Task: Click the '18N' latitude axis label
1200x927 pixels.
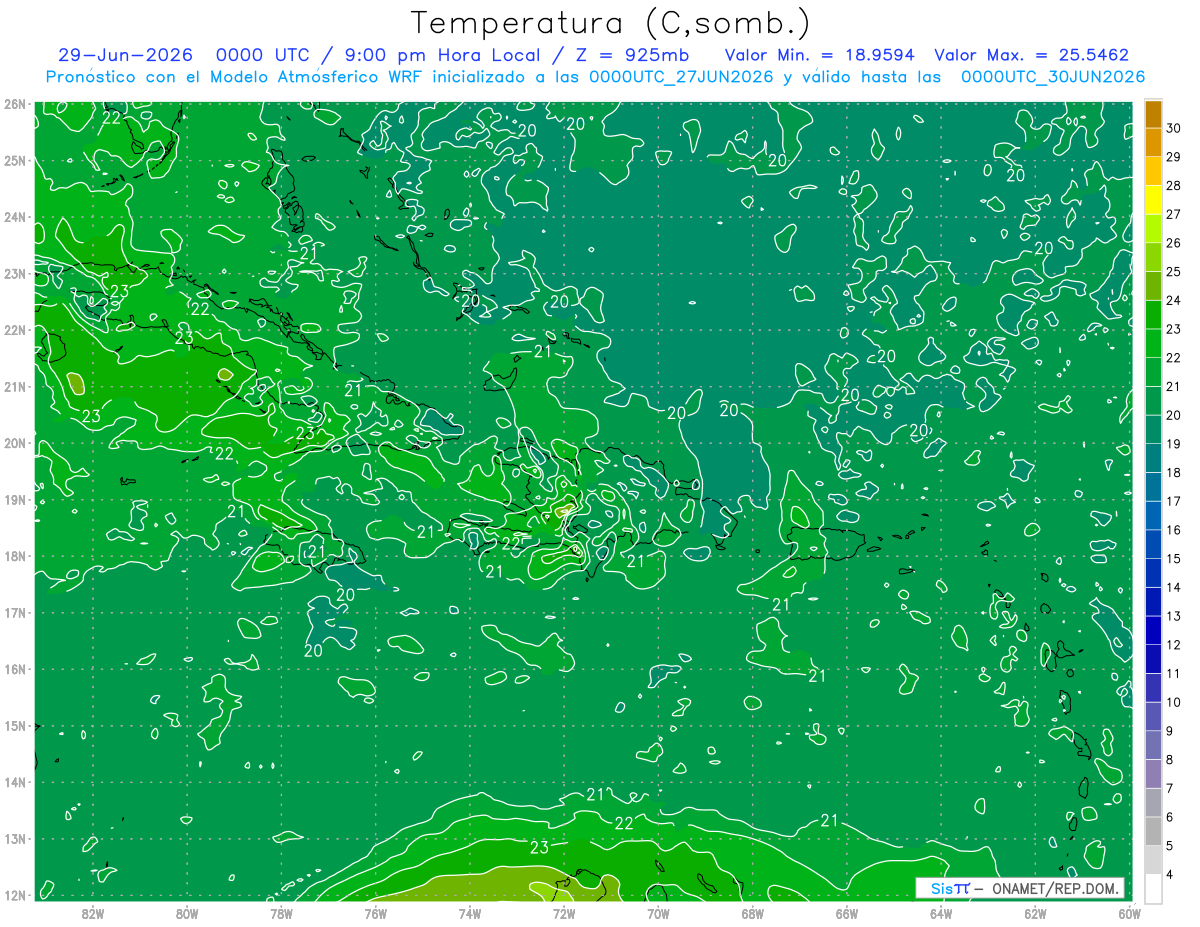Action: pyautogui.click(x=15, y=556)
